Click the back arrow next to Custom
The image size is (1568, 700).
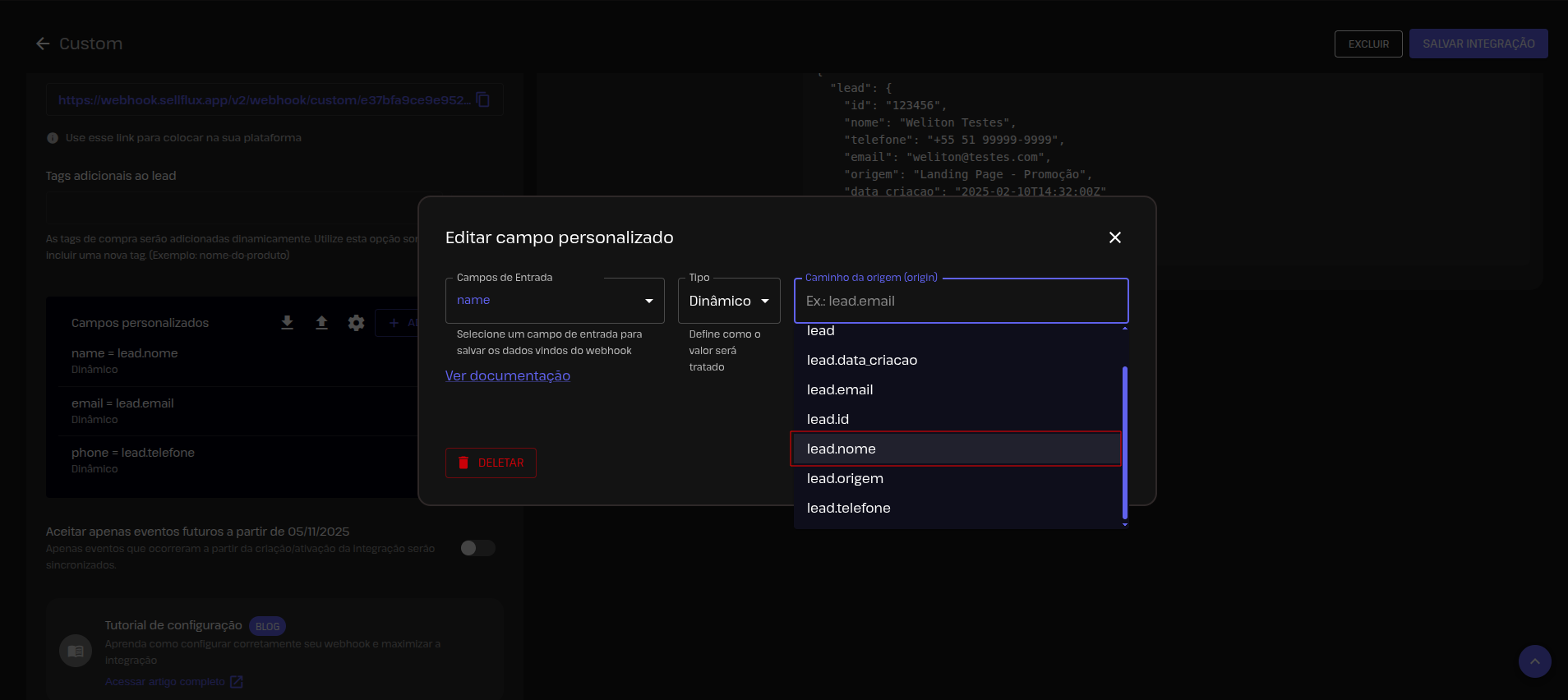[x=43, y=44]
